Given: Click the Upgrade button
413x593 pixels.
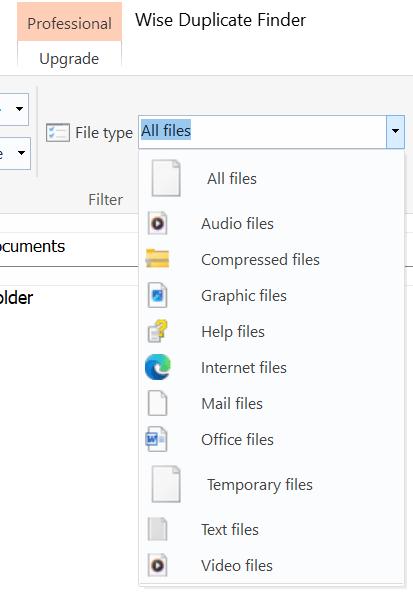Looking at the screenshot, I should (x=69, y=59).
